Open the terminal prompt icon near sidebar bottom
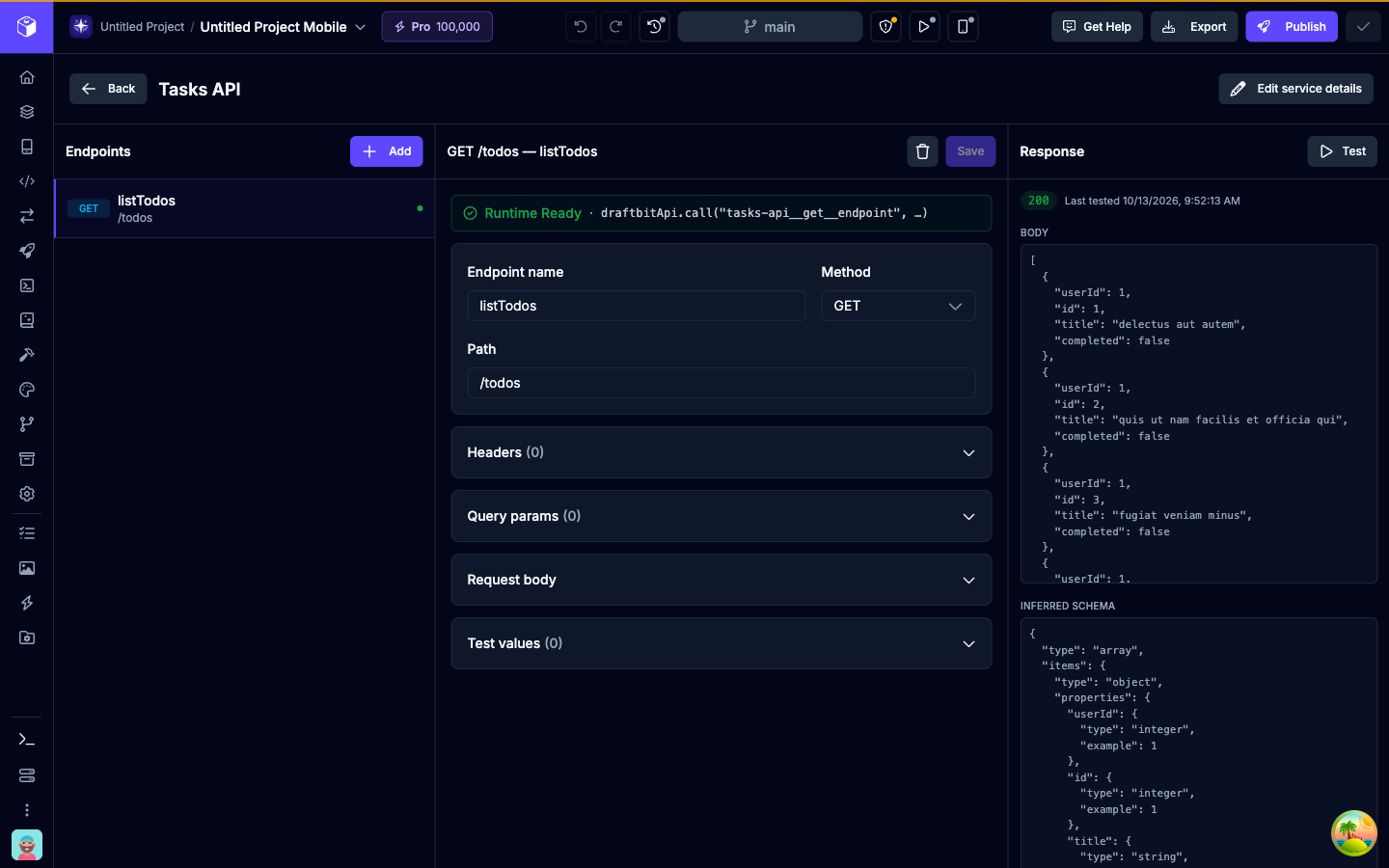 point(27,740)
